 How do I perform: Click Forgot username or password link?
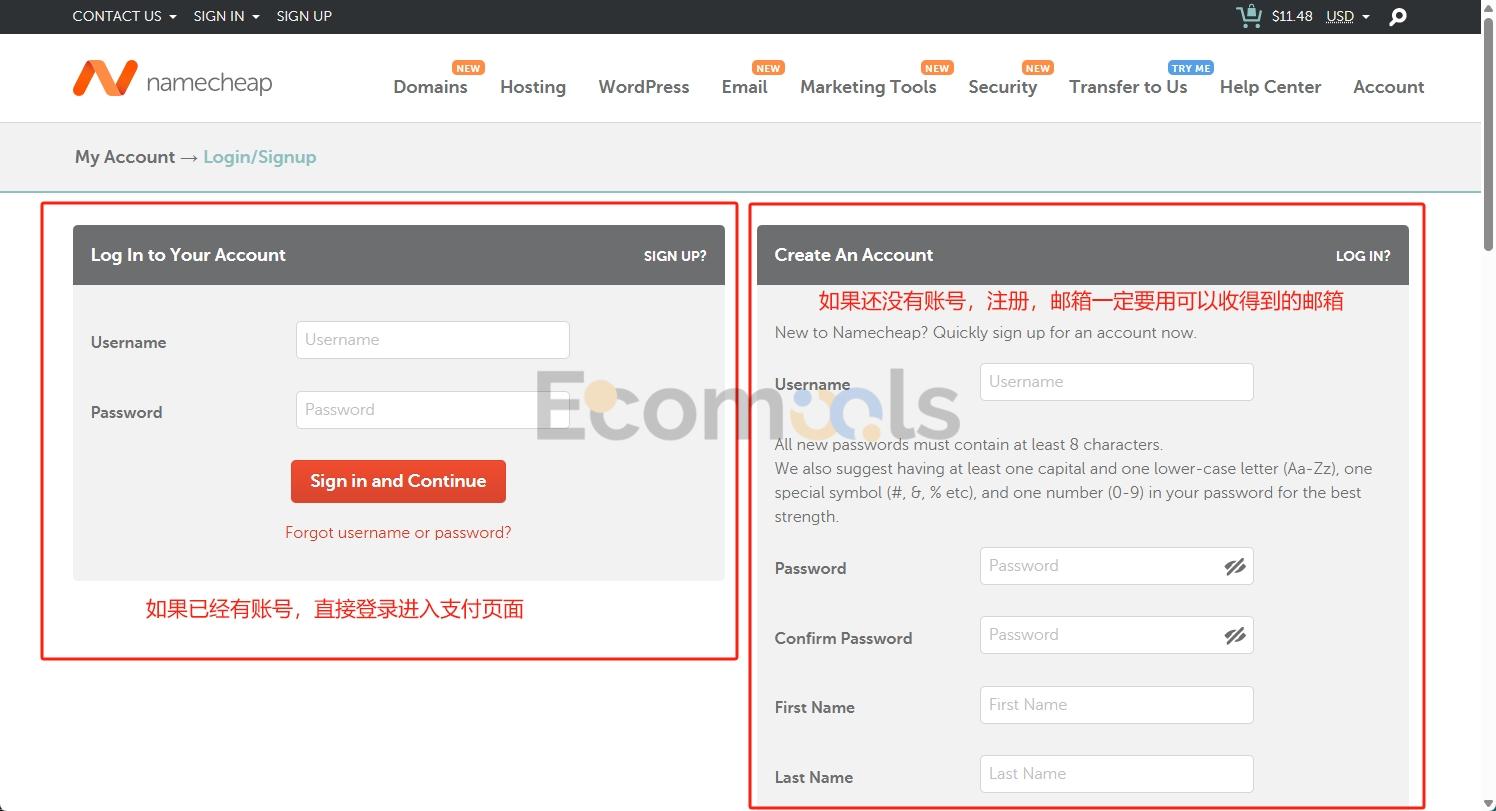click(398, 533)
